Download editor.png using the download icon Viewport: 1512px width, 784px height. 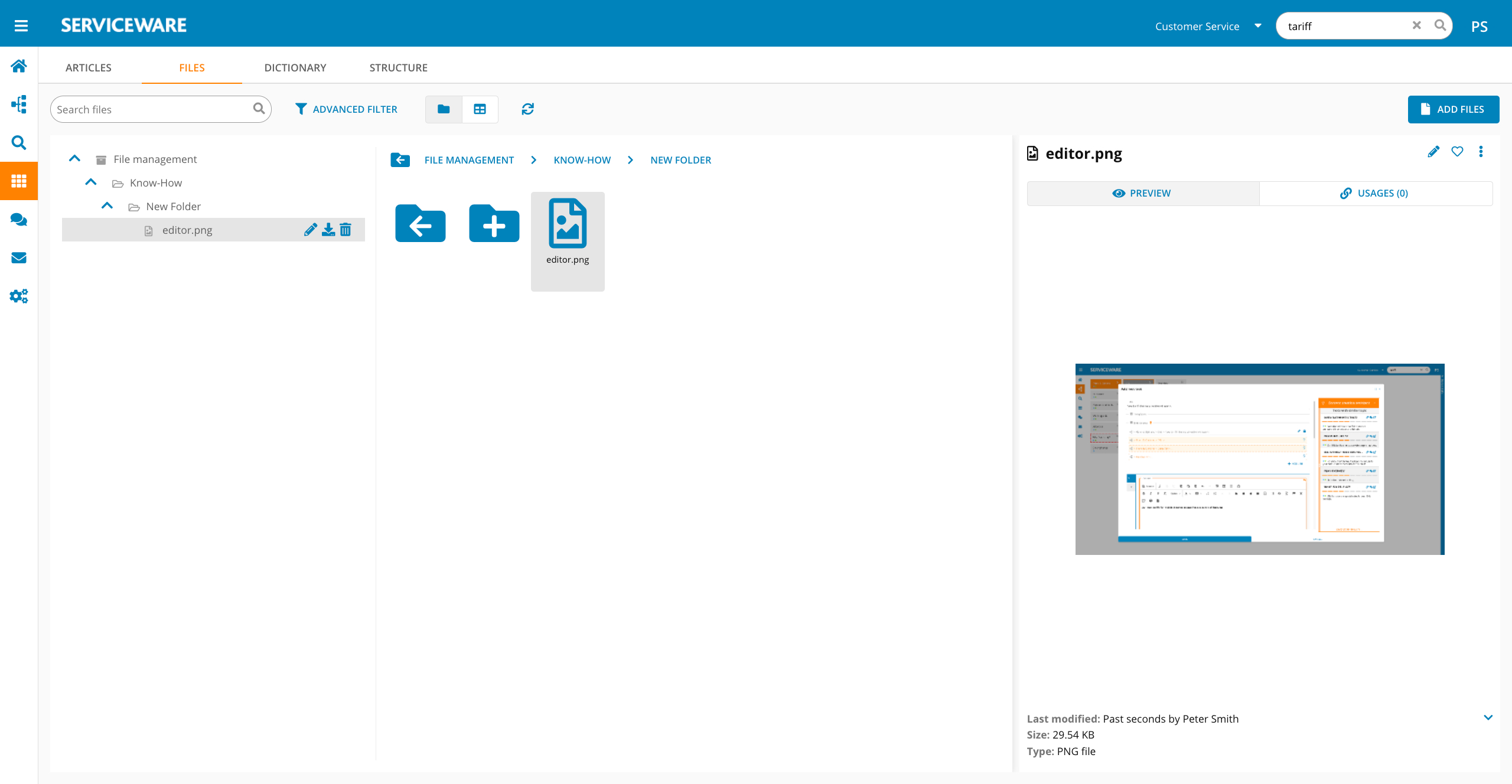coord(328,230)
